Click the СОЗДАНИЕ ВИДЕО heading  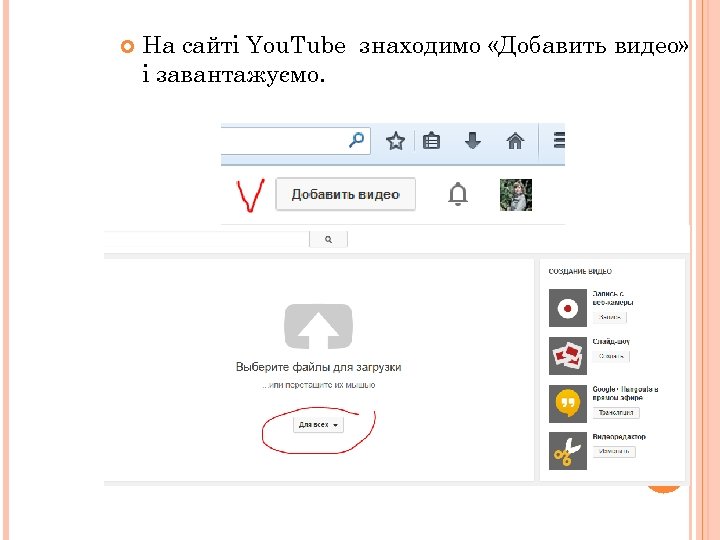click(580, 271)
